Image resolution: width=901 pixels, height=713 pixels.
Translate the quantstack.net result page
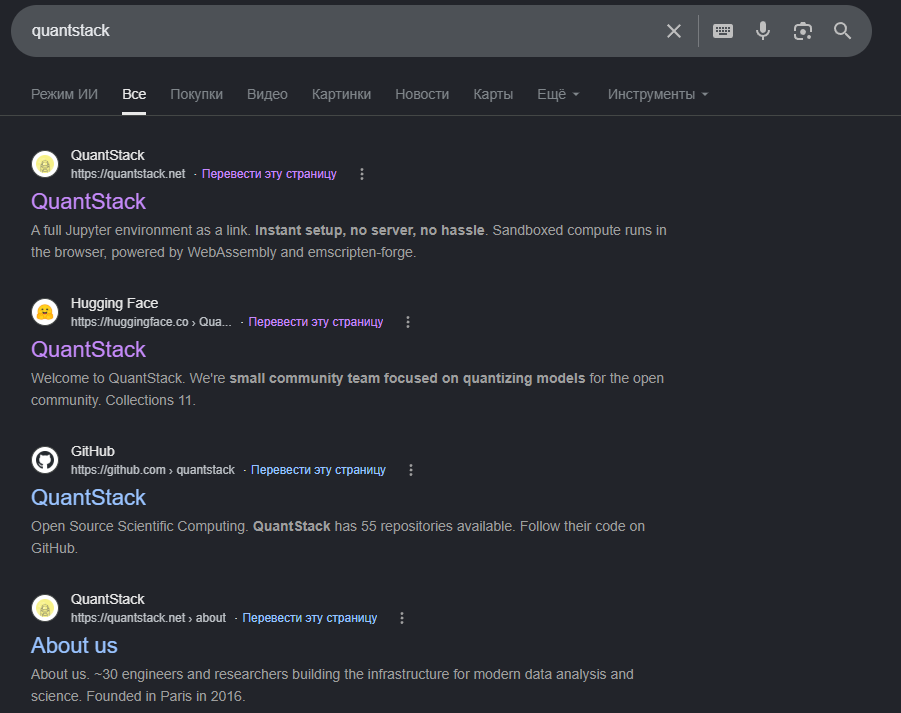269,174
